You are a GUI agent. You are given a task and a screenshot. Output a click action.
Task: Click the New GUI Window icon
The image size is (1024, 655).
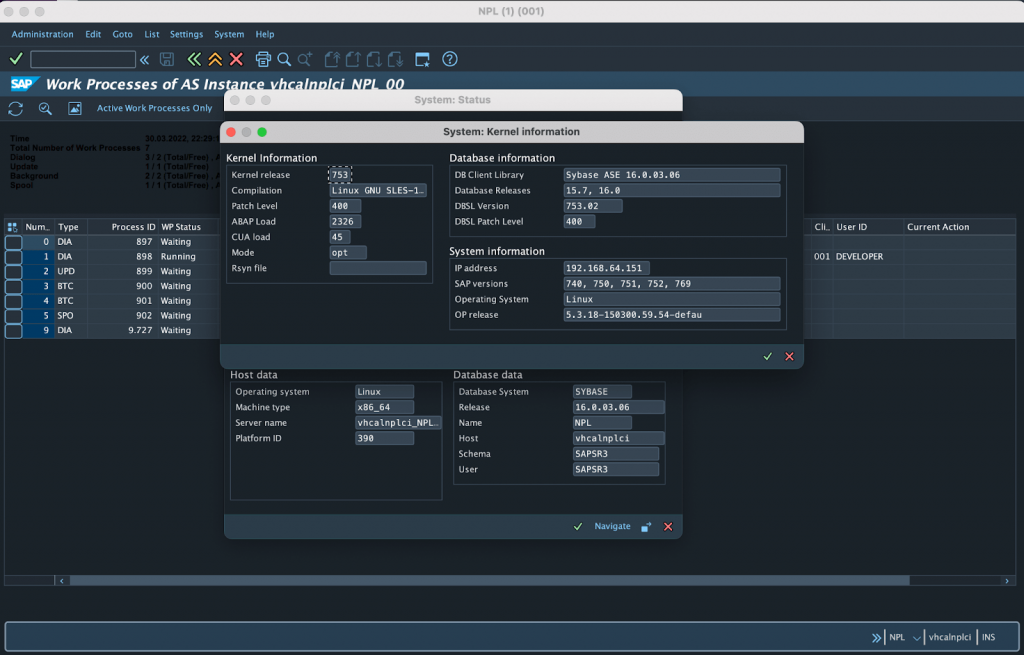[x=423, y=59]
